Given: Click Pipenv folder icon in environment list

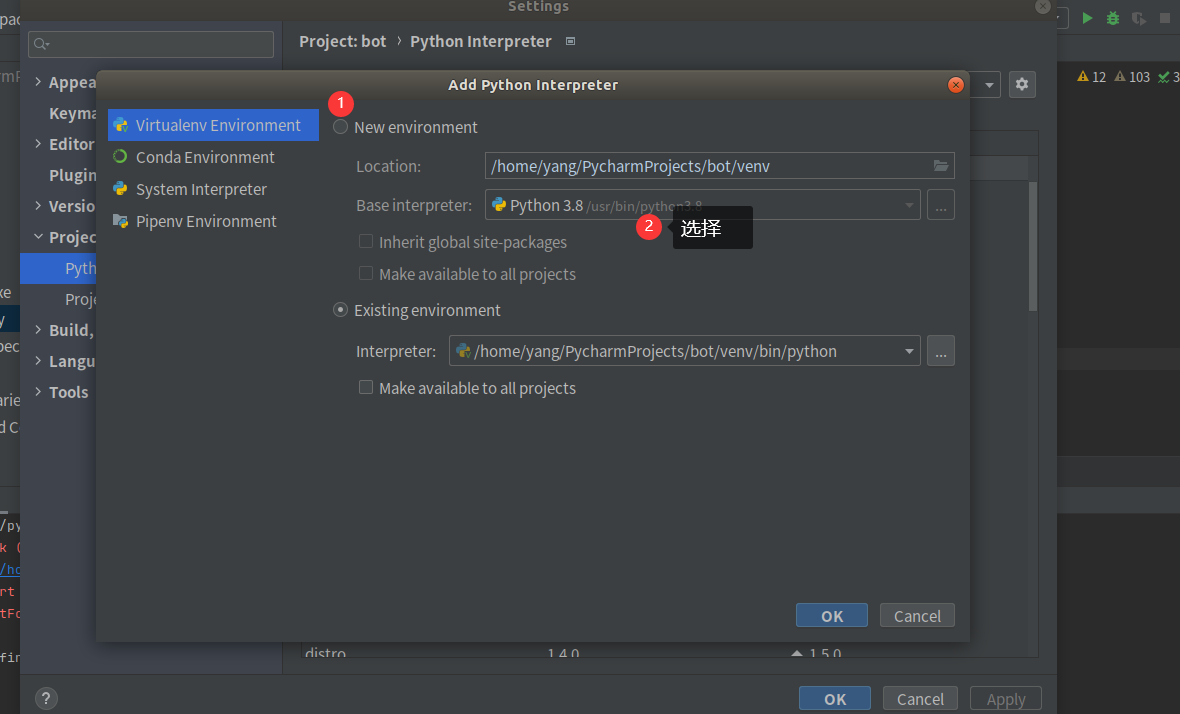Looking at the screenshot, I should point(120,220).
